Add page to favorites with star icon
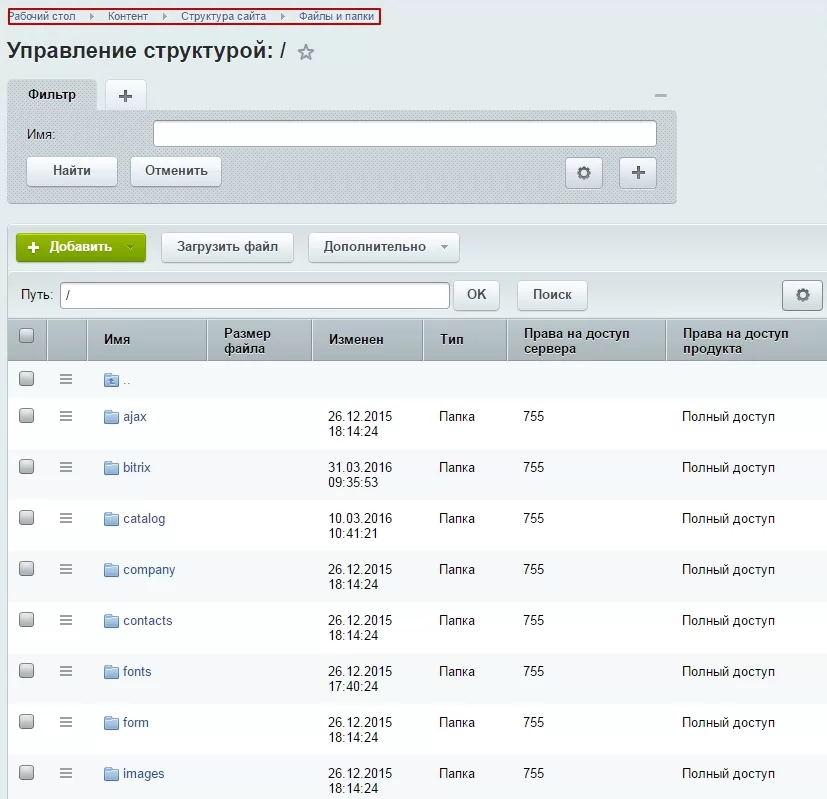This screenshot has width=827, height=799. click(306, 52)
